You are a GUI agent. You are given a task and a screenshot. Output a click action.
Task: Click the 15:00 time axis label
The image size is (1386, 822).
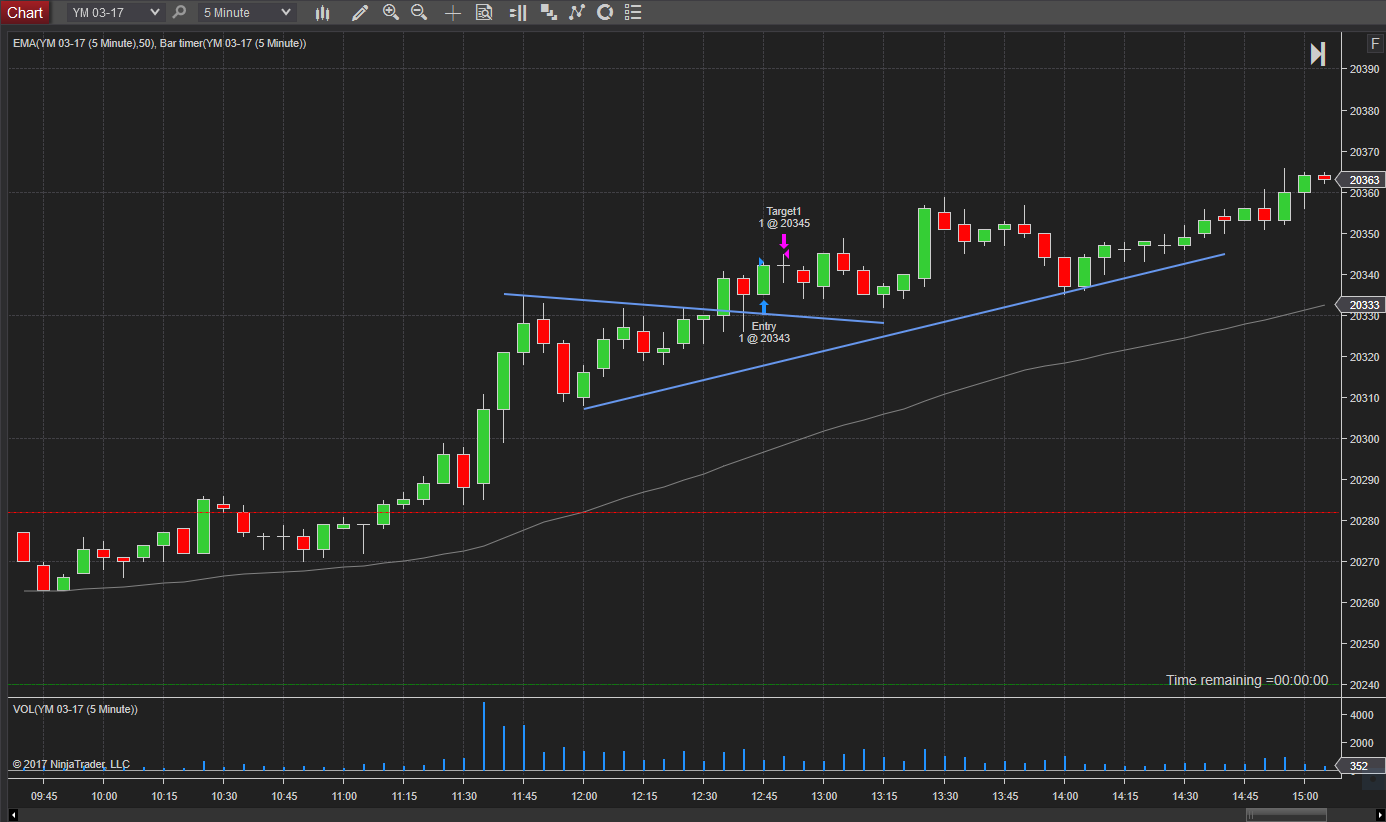click(x=1305, y=796)
